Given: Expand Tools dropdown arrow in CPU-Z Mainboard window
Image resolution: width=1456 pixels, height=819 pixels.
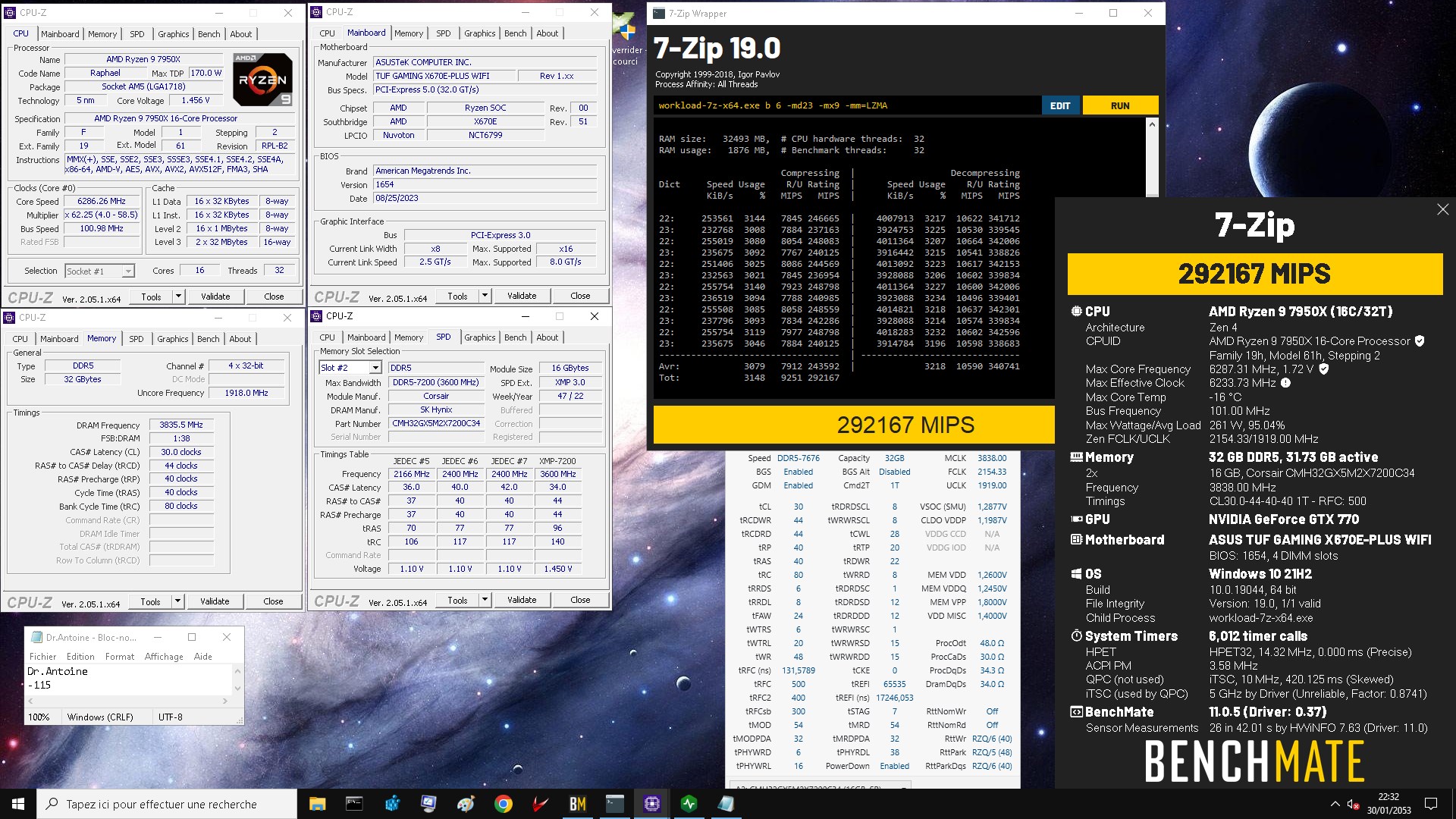Looking at the screenshot, I should click(x=485, y=296).
